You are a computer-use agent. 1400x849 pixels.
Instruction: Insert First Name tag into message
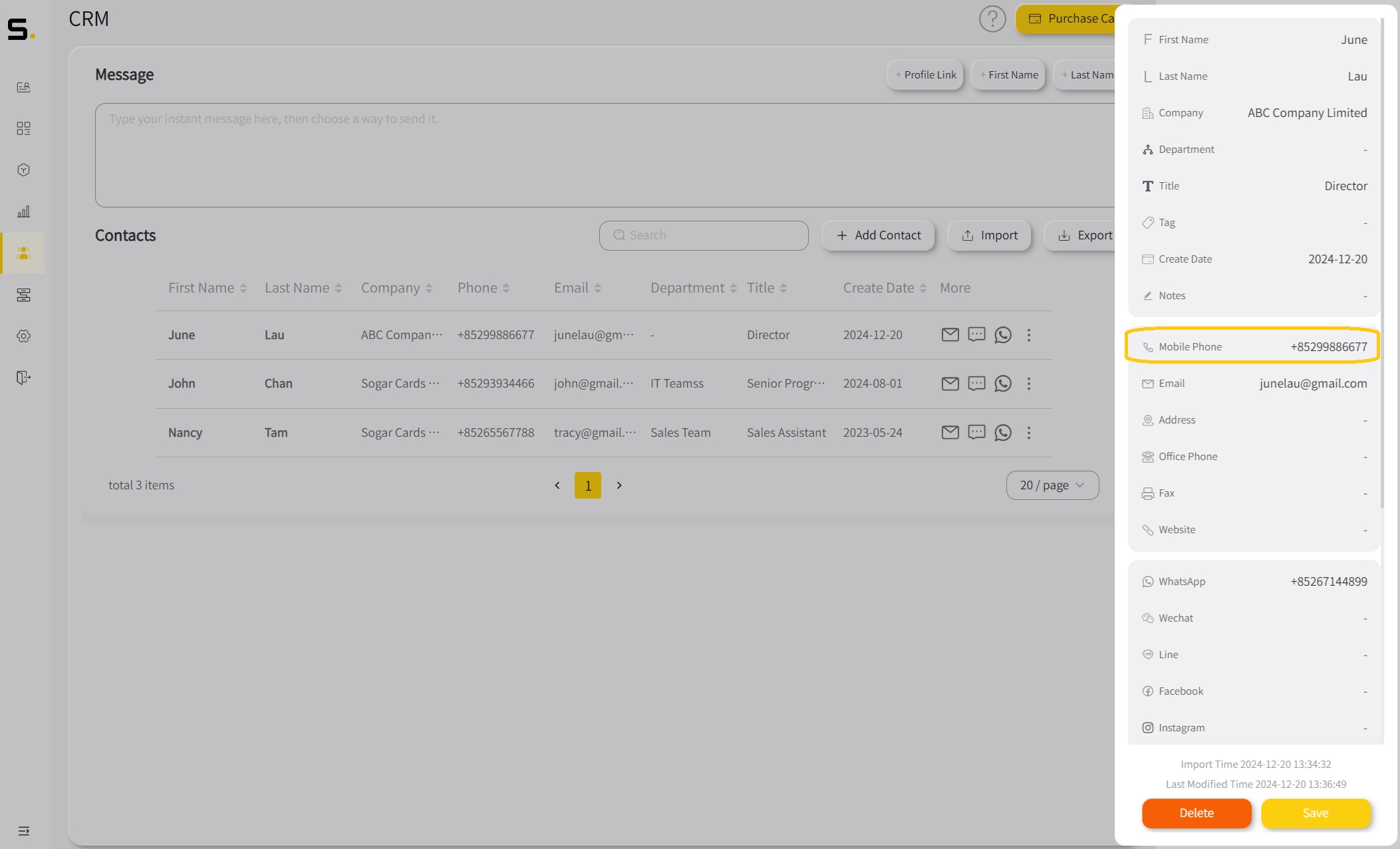pos(1008,75)
